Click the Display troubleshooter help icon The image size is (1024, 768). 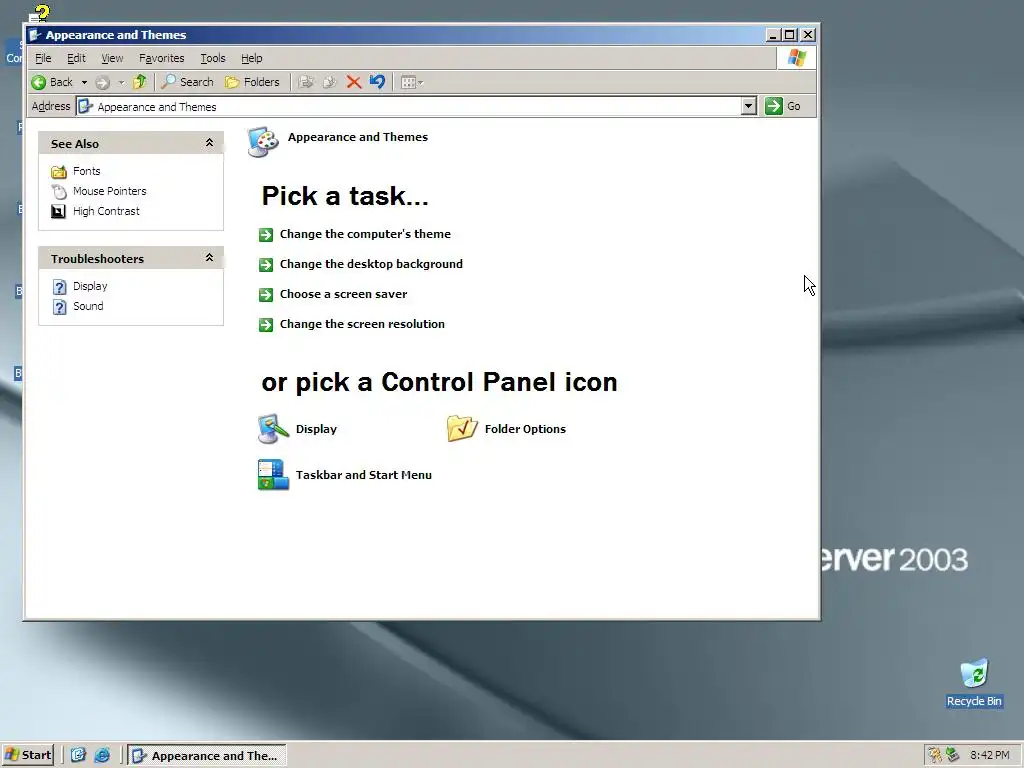59,287
